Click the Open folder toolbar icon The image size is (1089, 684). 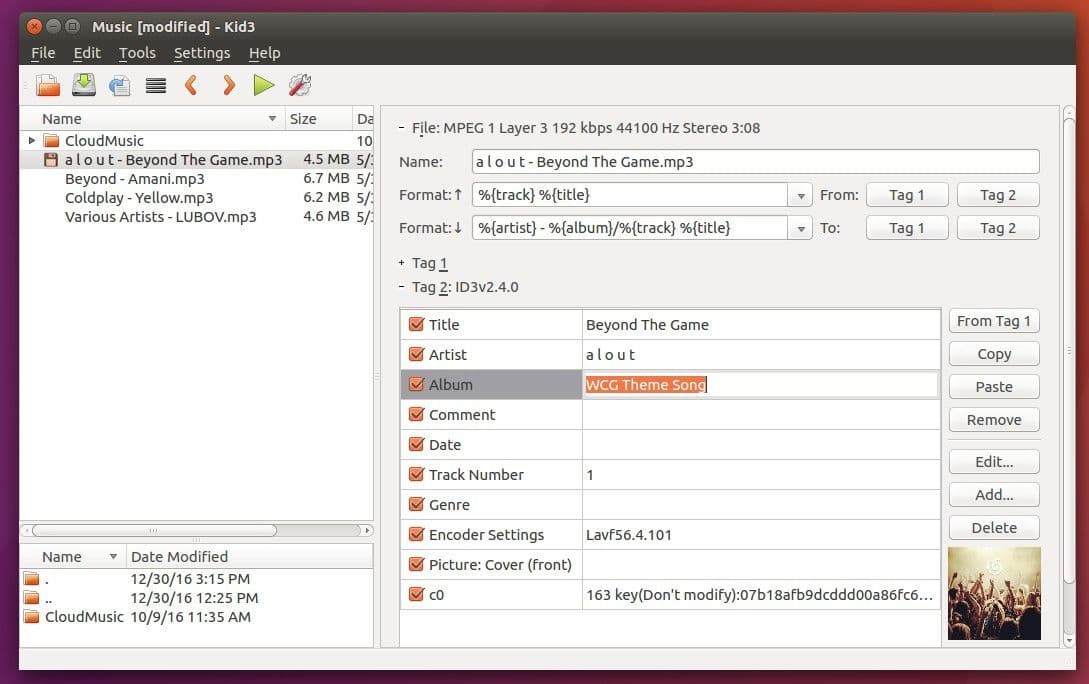[x=47, y=86]
